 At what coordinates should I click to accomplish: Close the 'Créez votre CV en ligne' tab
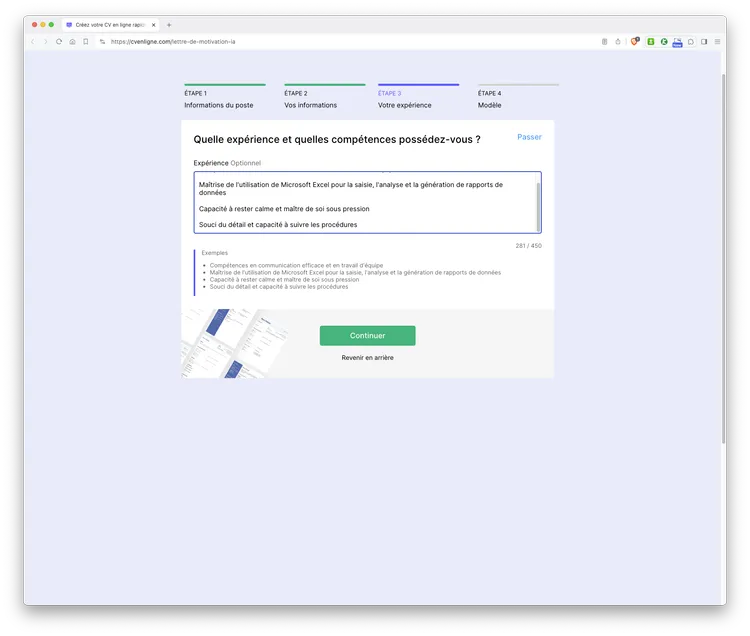click(154, 25)
